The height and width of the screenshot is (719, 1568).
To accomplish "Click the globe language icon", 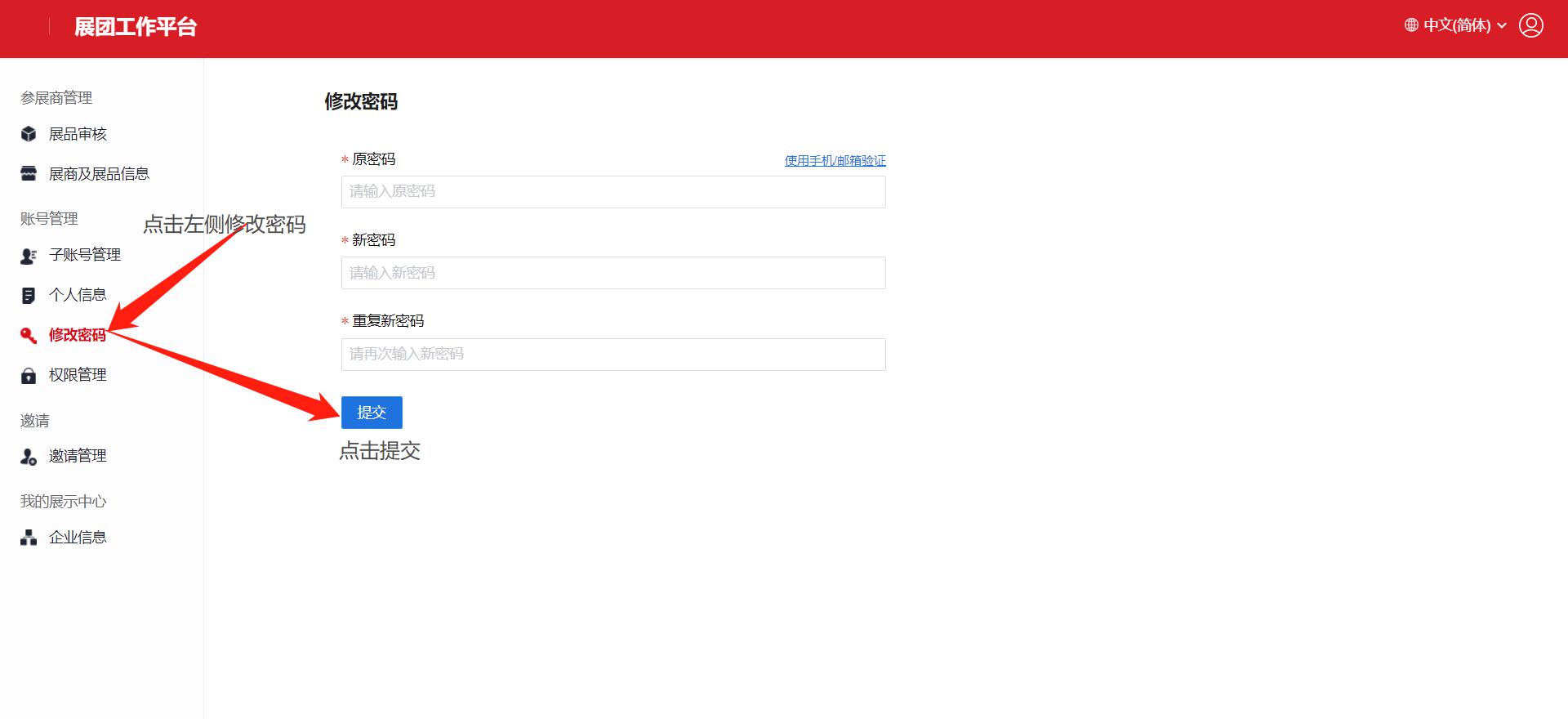I will click(x=1411, y=25).
